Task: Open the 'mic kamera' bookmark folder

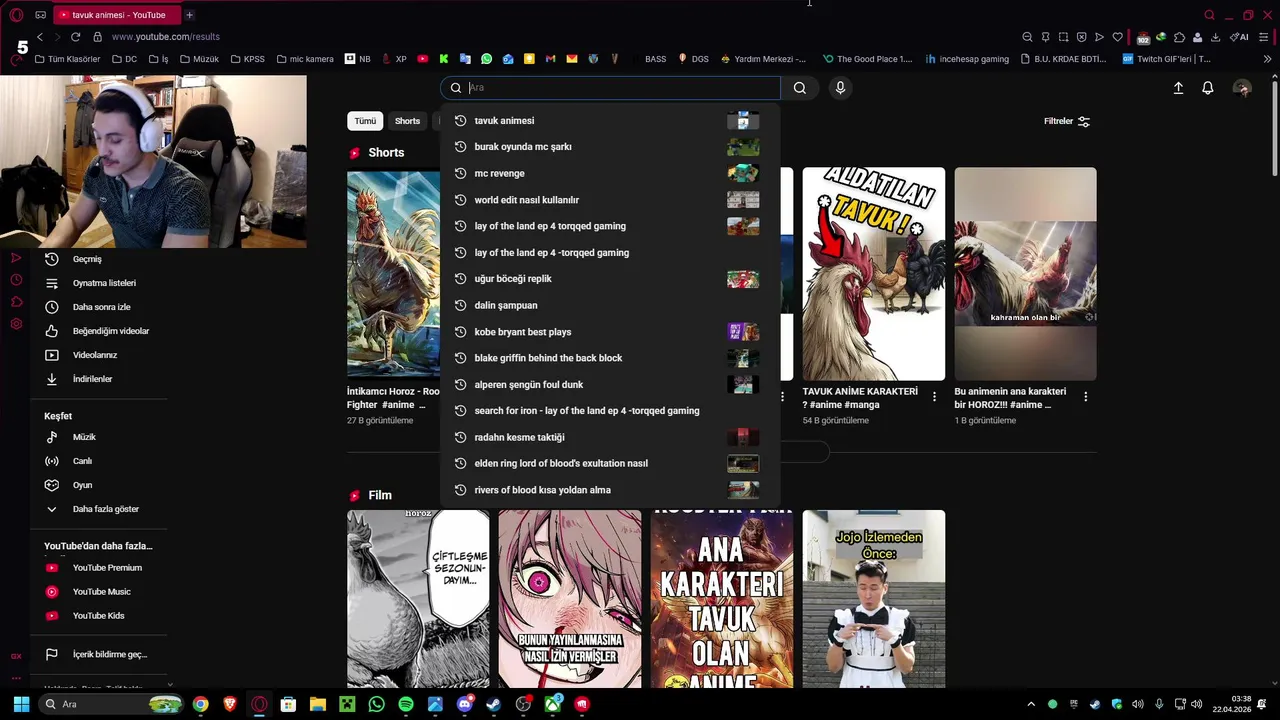Action: [x=305, y=59]
